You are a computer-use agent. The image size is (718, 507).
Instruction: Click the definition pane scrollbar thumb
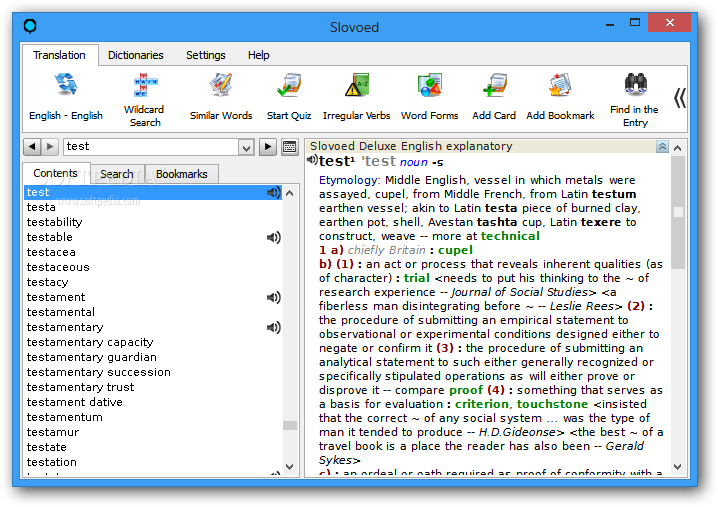tap(678, 213)
